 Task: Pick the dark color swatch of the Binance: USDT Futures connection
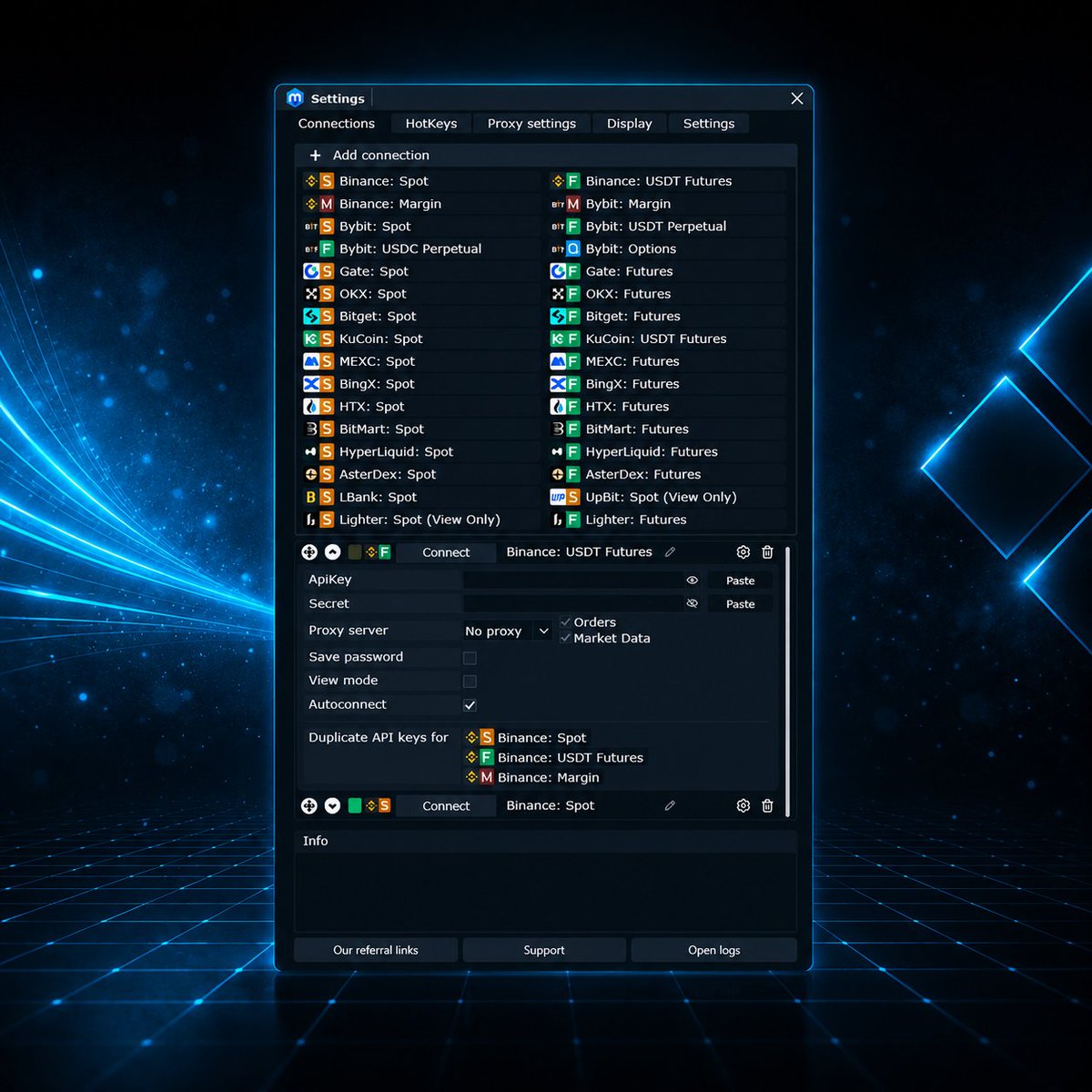tap(355, 551)
